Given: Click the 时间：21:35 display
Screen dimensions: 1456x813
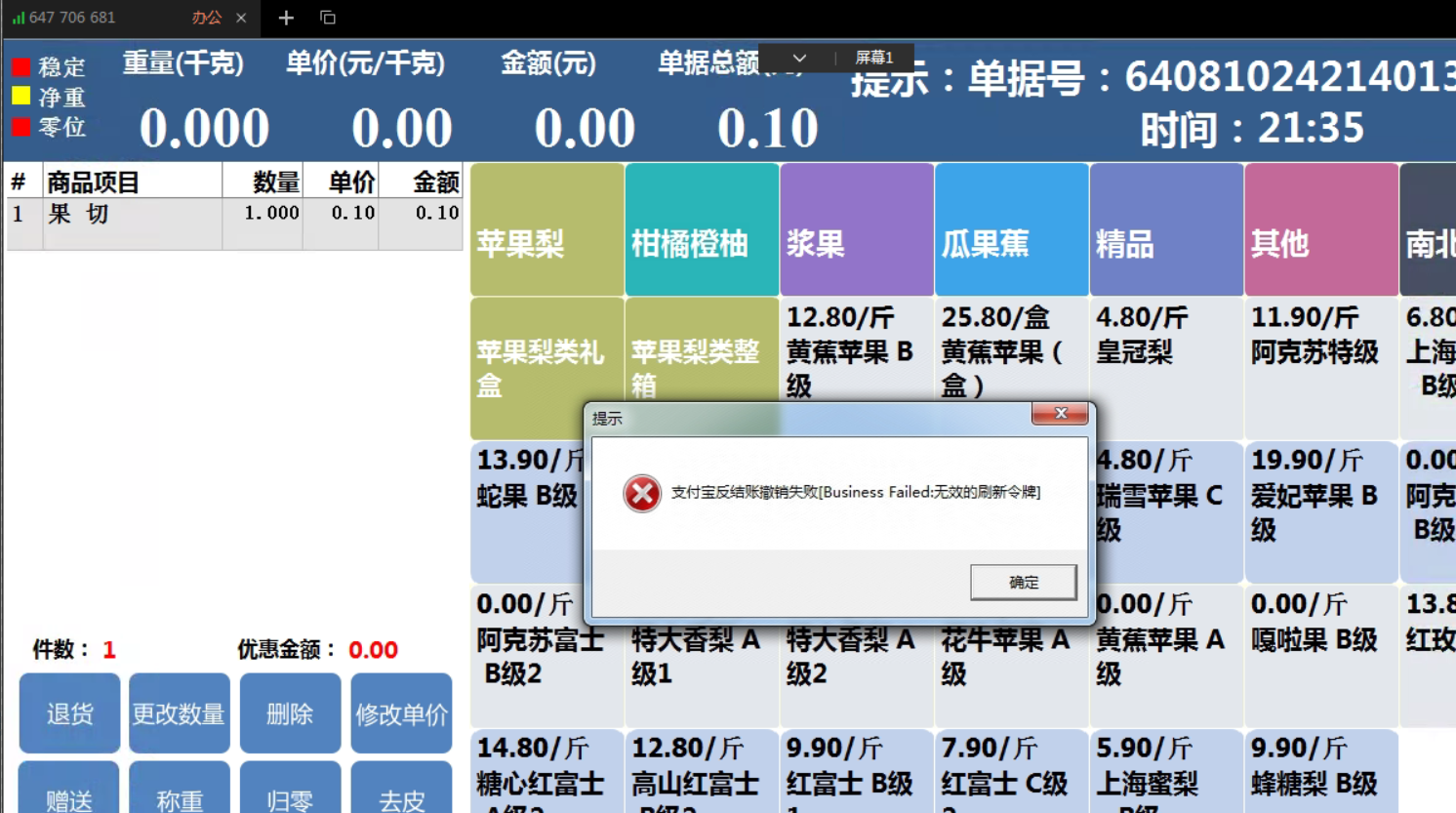Looking at the screenshot, I should pyautogui.click(x=1251, y=128).
